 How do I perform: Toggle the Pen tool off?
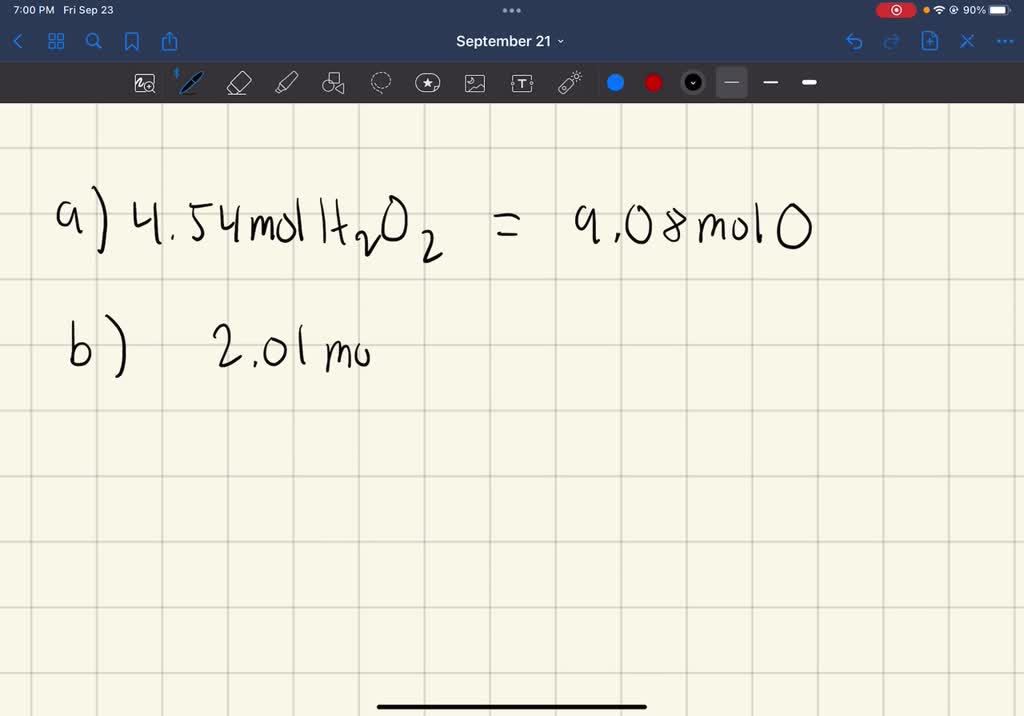190,82
